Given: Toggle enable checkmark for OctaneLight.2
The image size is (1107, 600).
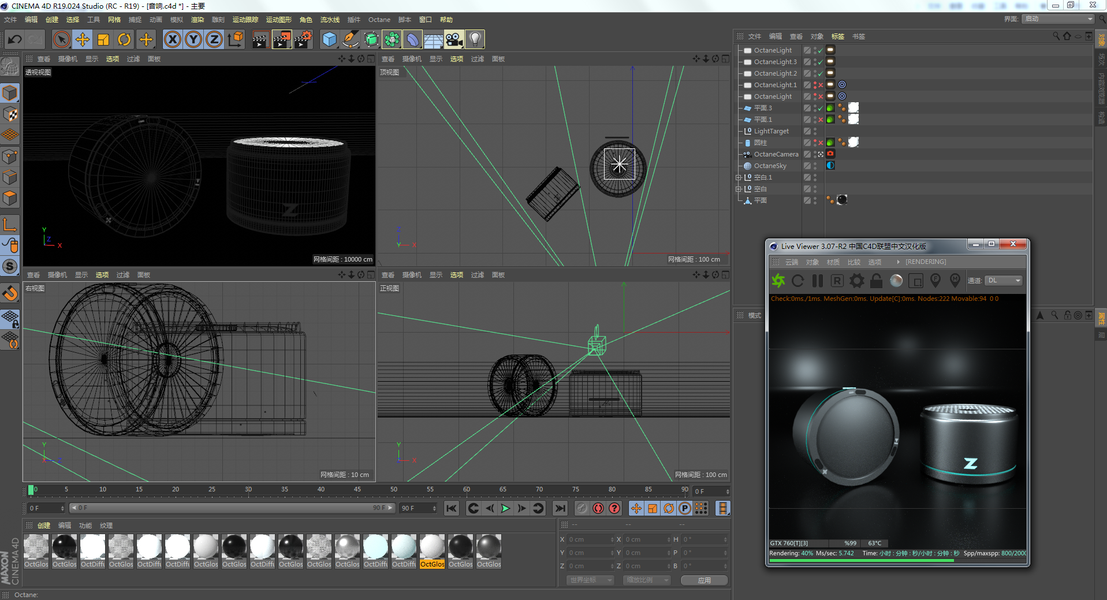Looking at the screenshot, I should 820,73.
